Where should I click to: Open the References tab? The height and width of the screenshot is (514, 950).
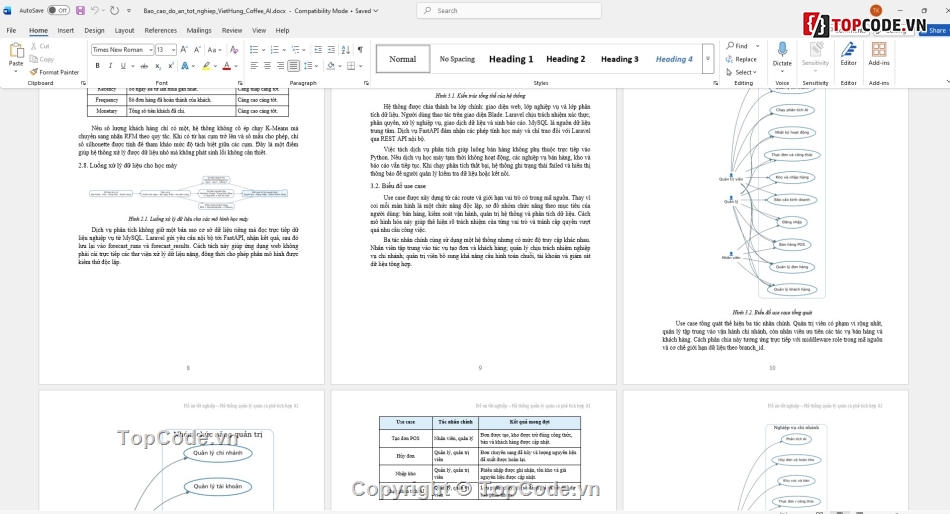161,30
